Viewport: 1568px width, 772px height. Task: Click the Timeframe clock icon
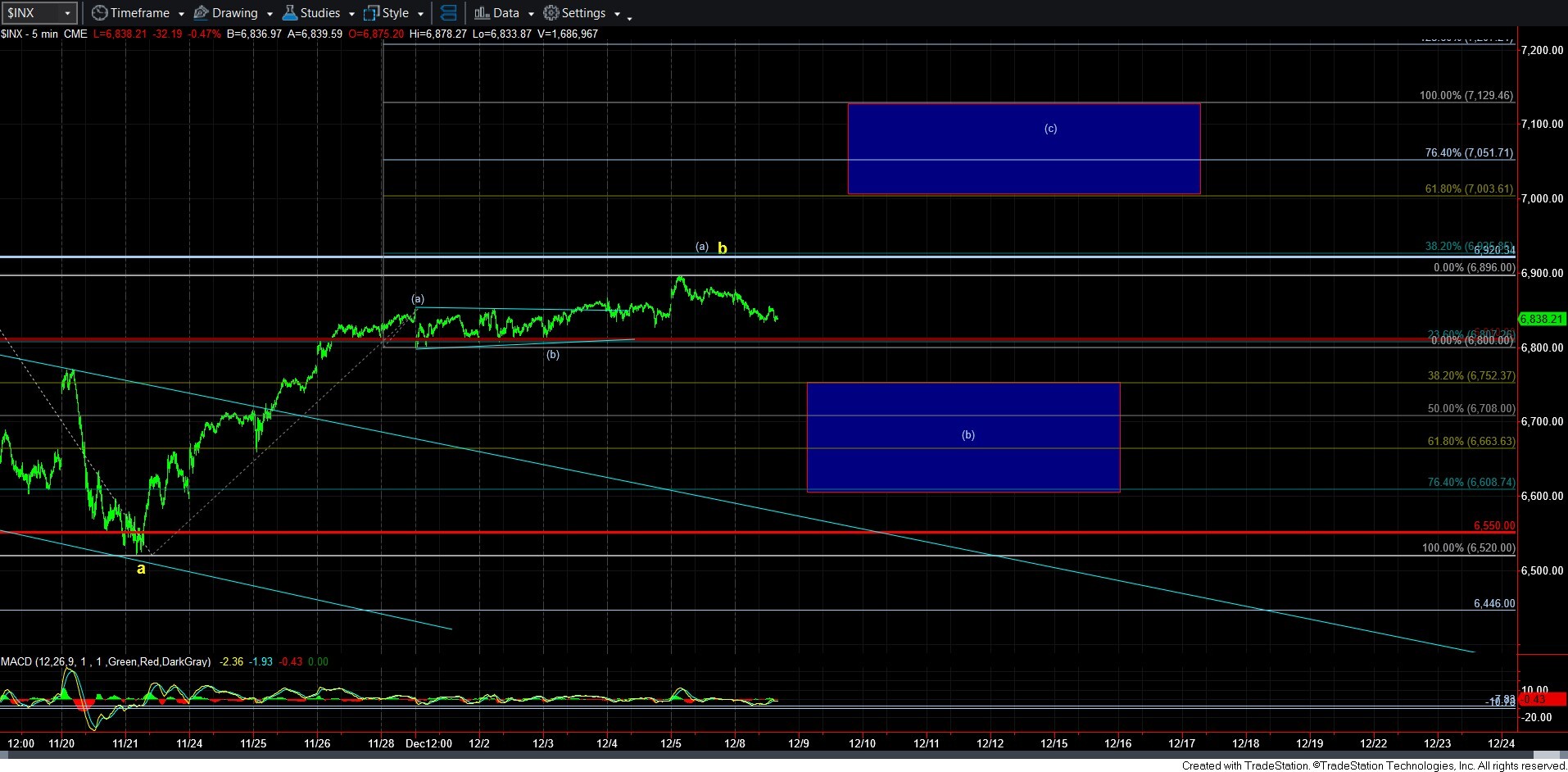click(99, 13)
